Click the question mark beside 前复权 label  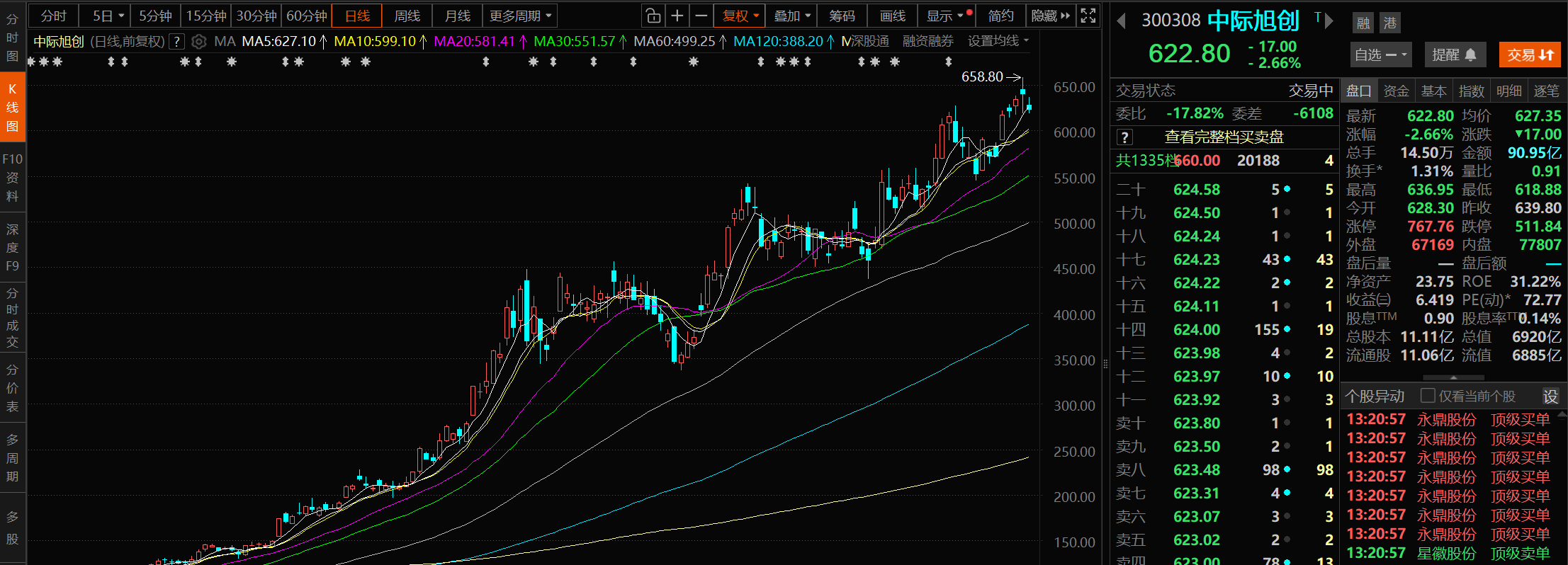coord(177,42)
